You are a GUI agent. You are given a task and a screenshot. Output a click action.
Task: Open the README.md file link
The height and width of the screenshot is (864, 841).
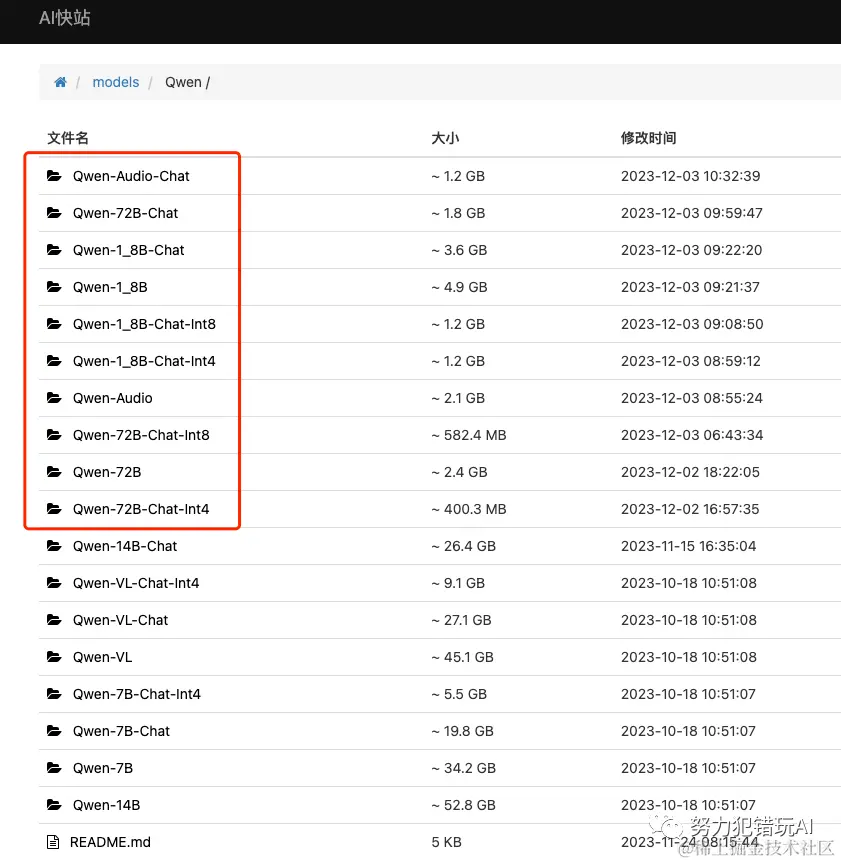pyautogui.click(x=110, y=842)
